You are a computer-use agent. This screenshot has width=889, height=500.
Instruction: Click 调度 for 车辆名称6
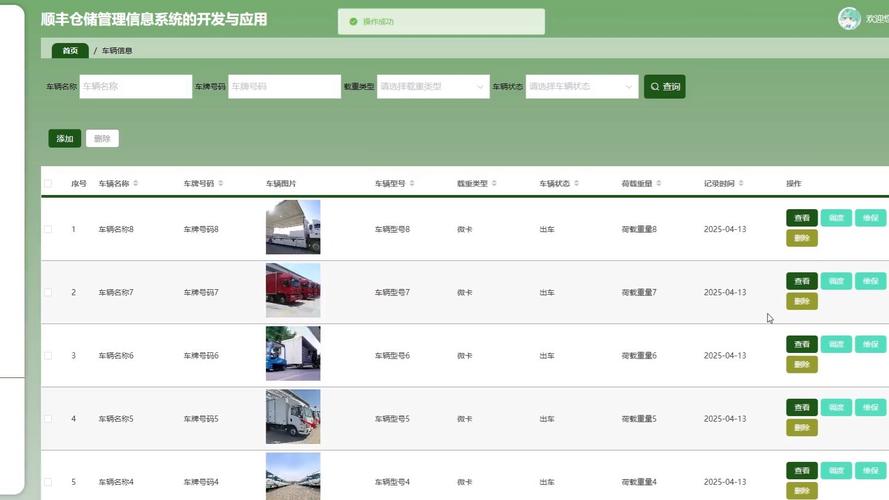point(836,344)
